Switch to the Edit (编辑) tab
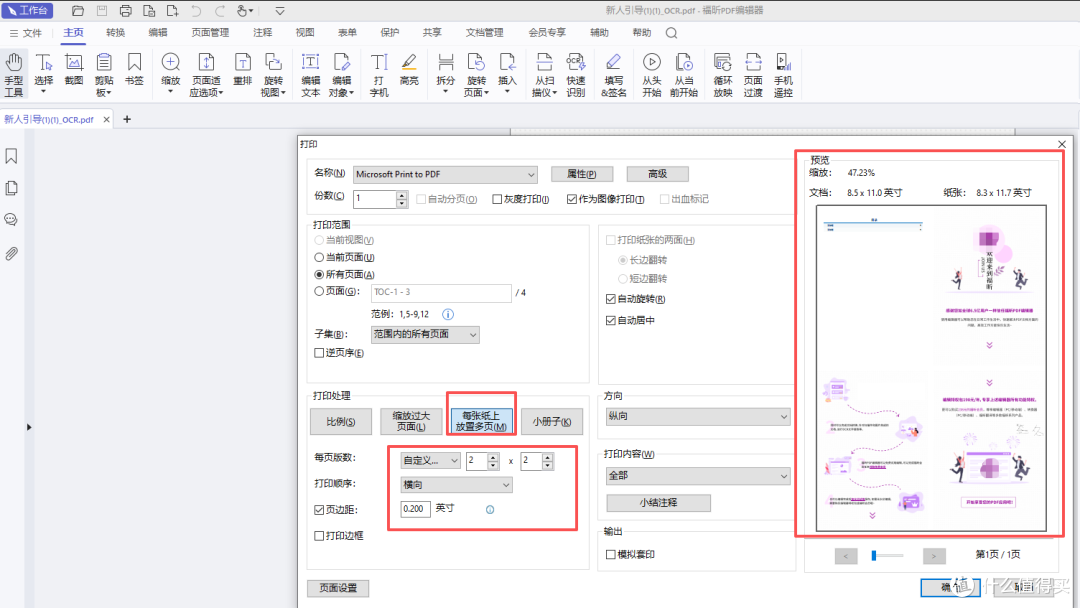This screenshot has height=608, width=1080. [158, 32]
